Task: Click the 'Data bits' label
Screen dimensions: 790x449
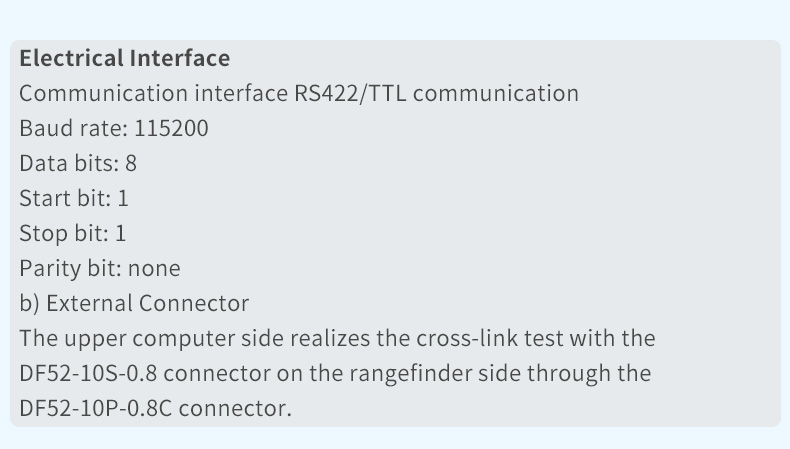Action: coord(67,163)
